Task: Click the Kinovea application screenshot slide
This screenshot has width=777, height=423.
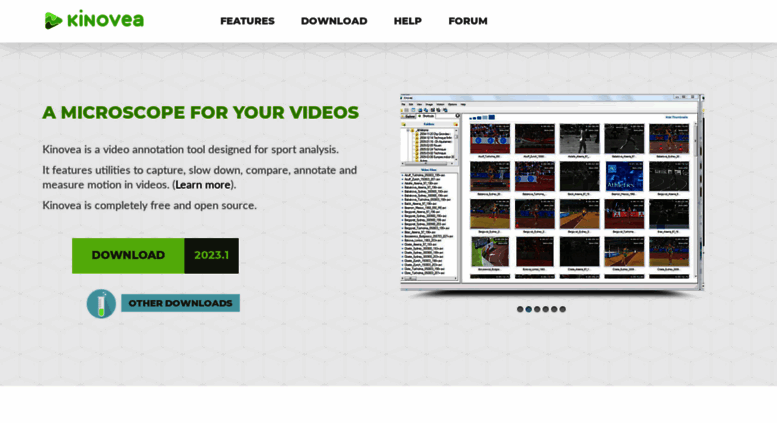Action: (552, 192)
